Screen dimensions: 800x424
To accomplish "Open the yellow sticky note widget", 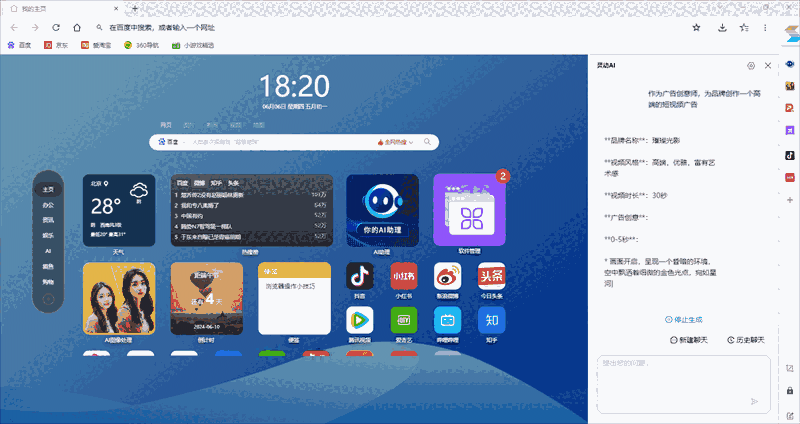I will [294, 298].
